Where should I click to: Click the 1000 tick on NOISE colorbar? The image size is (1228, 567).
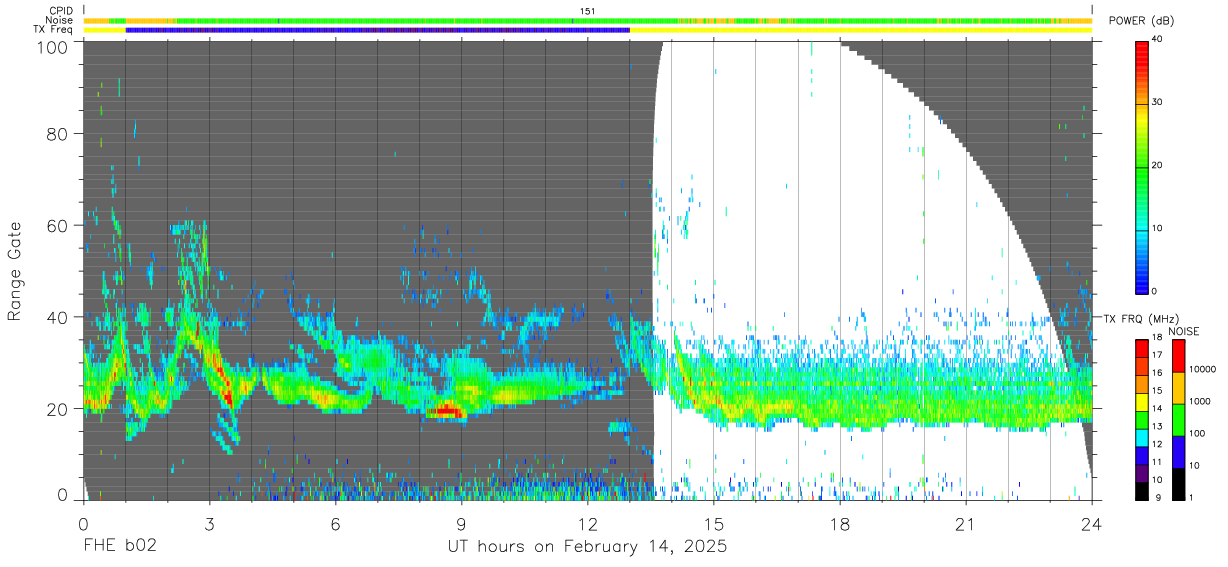tap(1201, 402)
